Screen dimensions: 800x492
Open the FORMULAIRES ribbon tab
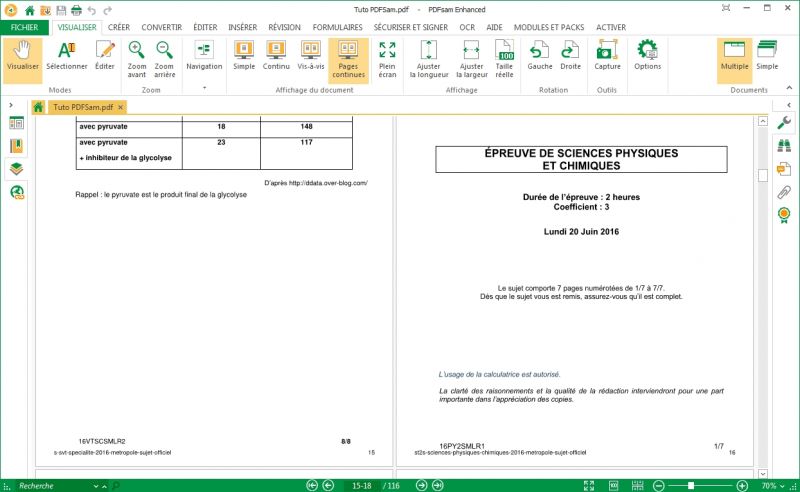click(x=337, y=27)
